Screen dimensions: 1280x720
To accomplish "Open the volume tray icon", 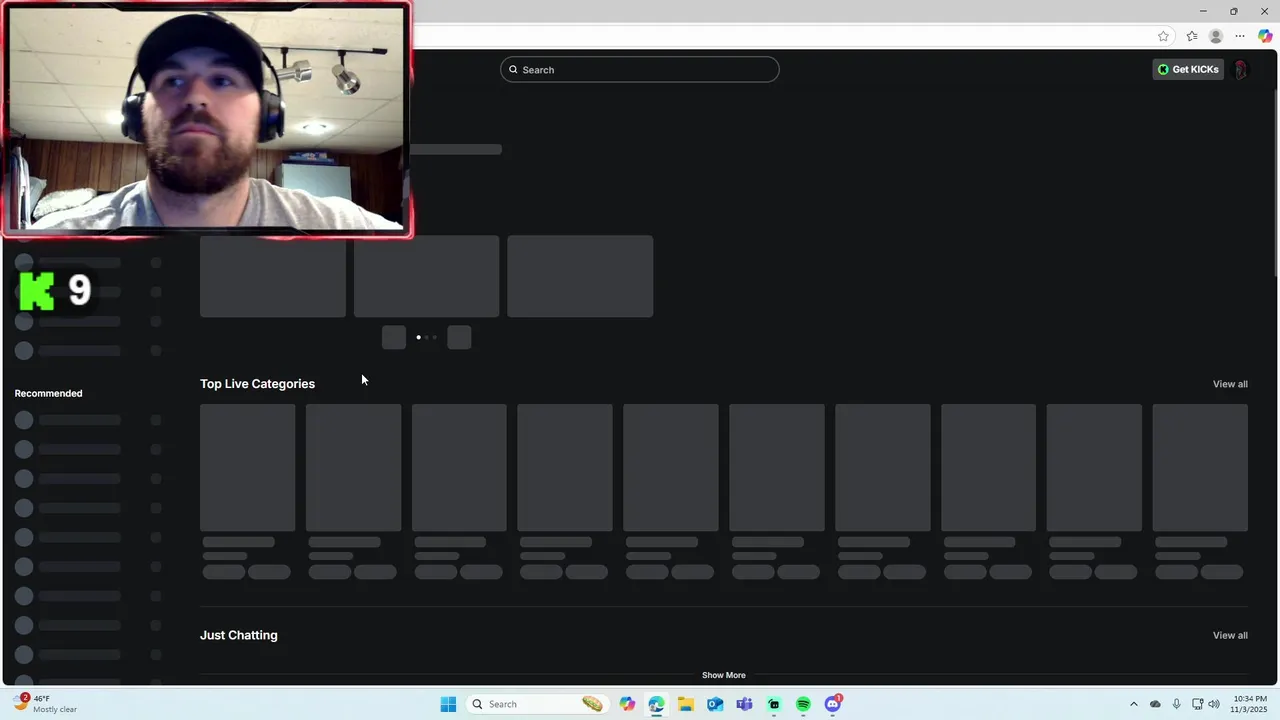I will click(1214, 704).
